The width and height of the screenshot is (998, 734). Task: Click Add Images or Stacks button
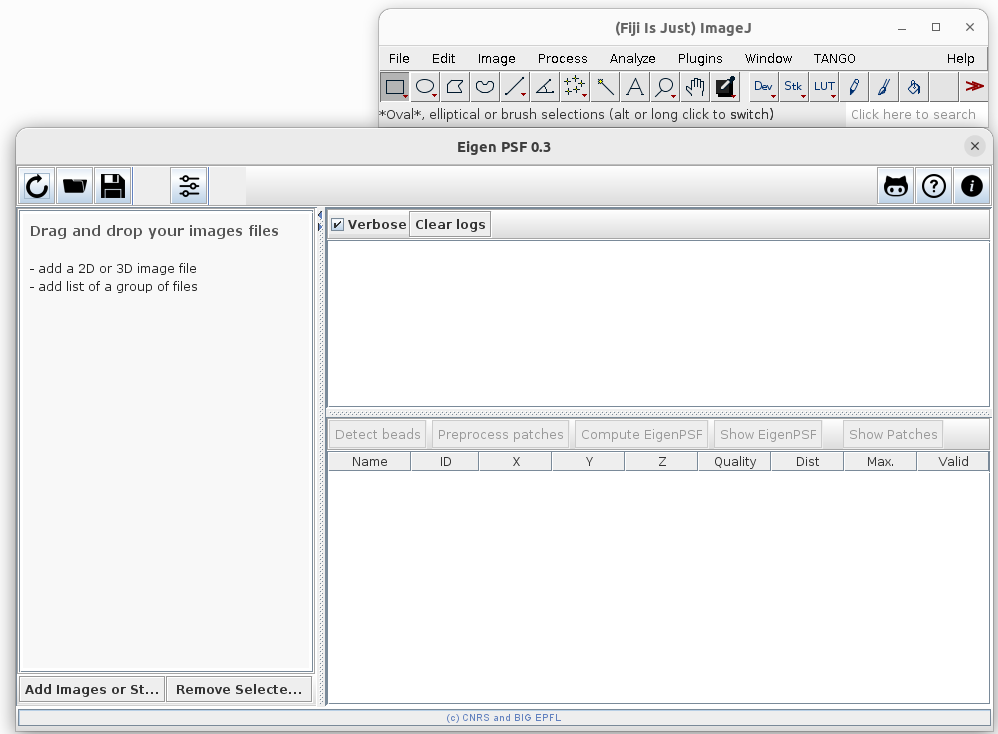click(92, 689)
